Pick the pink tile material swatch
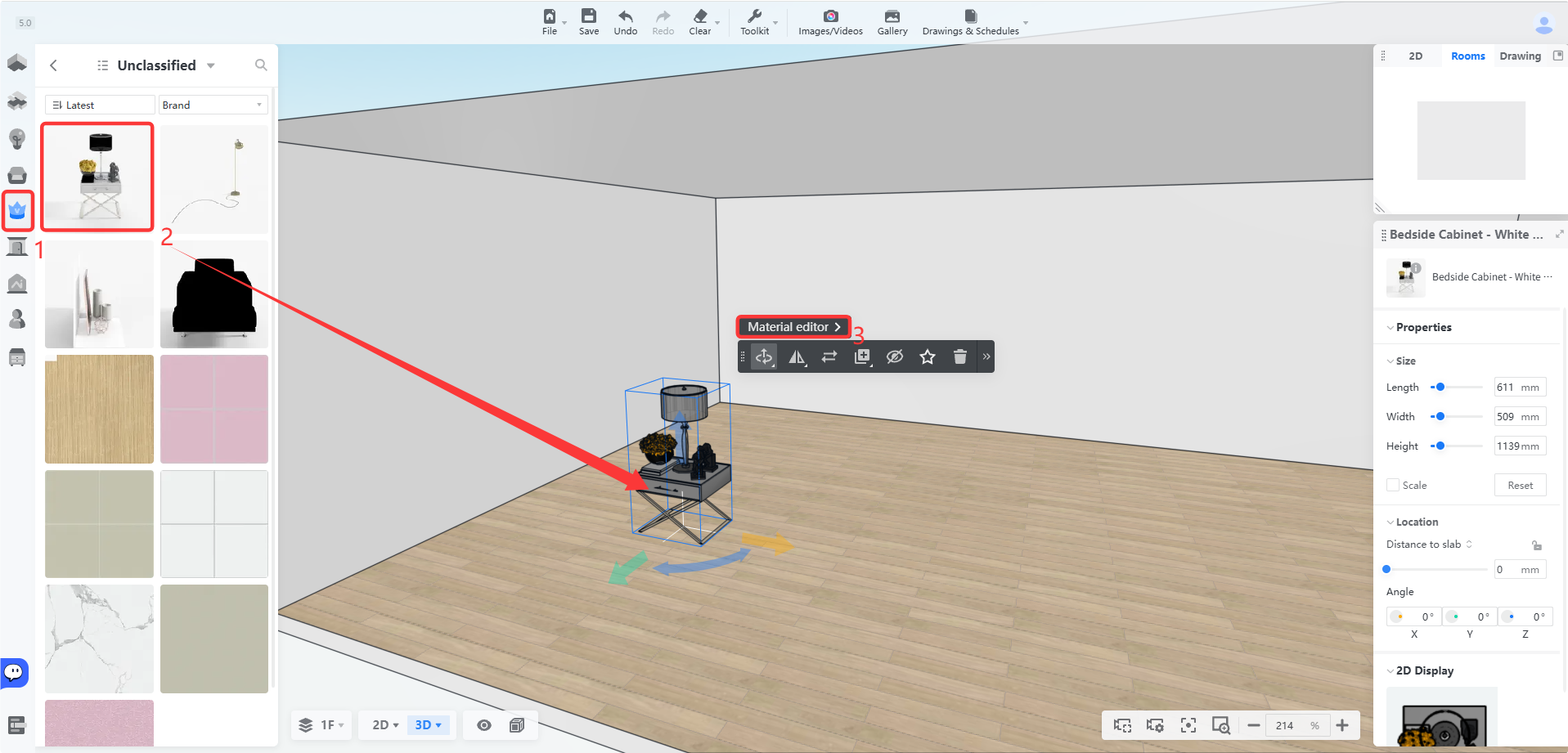Image resolution: width=1568 pixels, height=753 pixels. 214,409
